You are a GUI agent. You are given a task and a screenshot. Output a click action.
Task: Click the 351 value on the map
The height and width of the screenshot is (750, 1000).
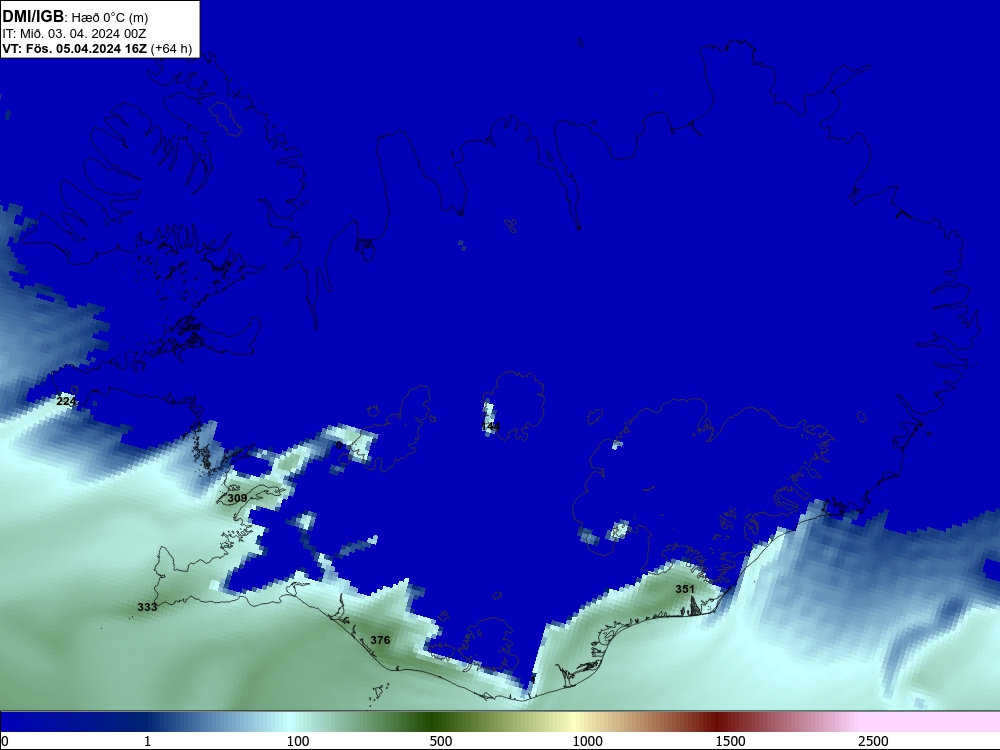(685, 589)
